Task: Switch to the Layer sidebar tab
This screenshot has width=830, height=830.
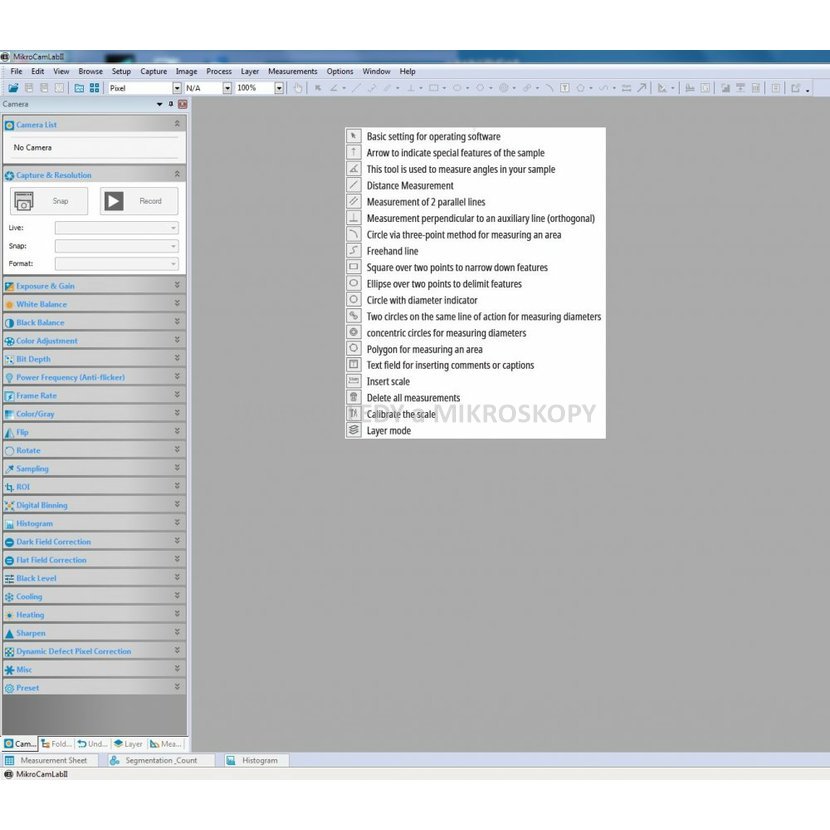Action: [x=129, y=744]
